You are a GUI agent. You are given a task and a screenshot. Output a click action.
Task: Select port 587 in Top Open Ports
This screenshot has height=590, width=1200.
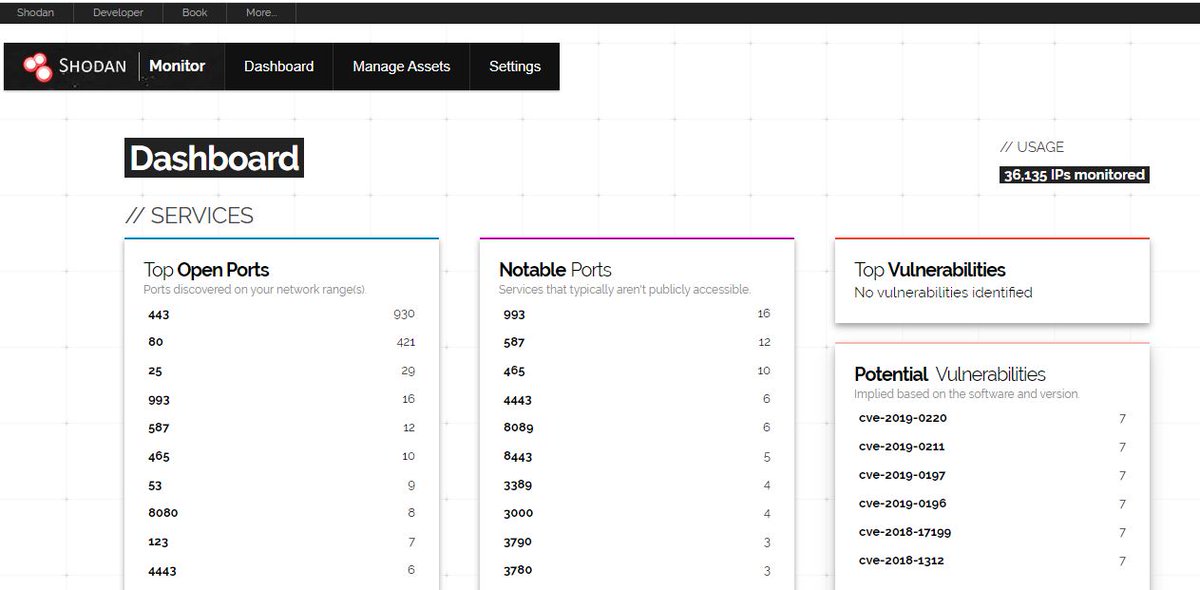click(x=159, y=428)
